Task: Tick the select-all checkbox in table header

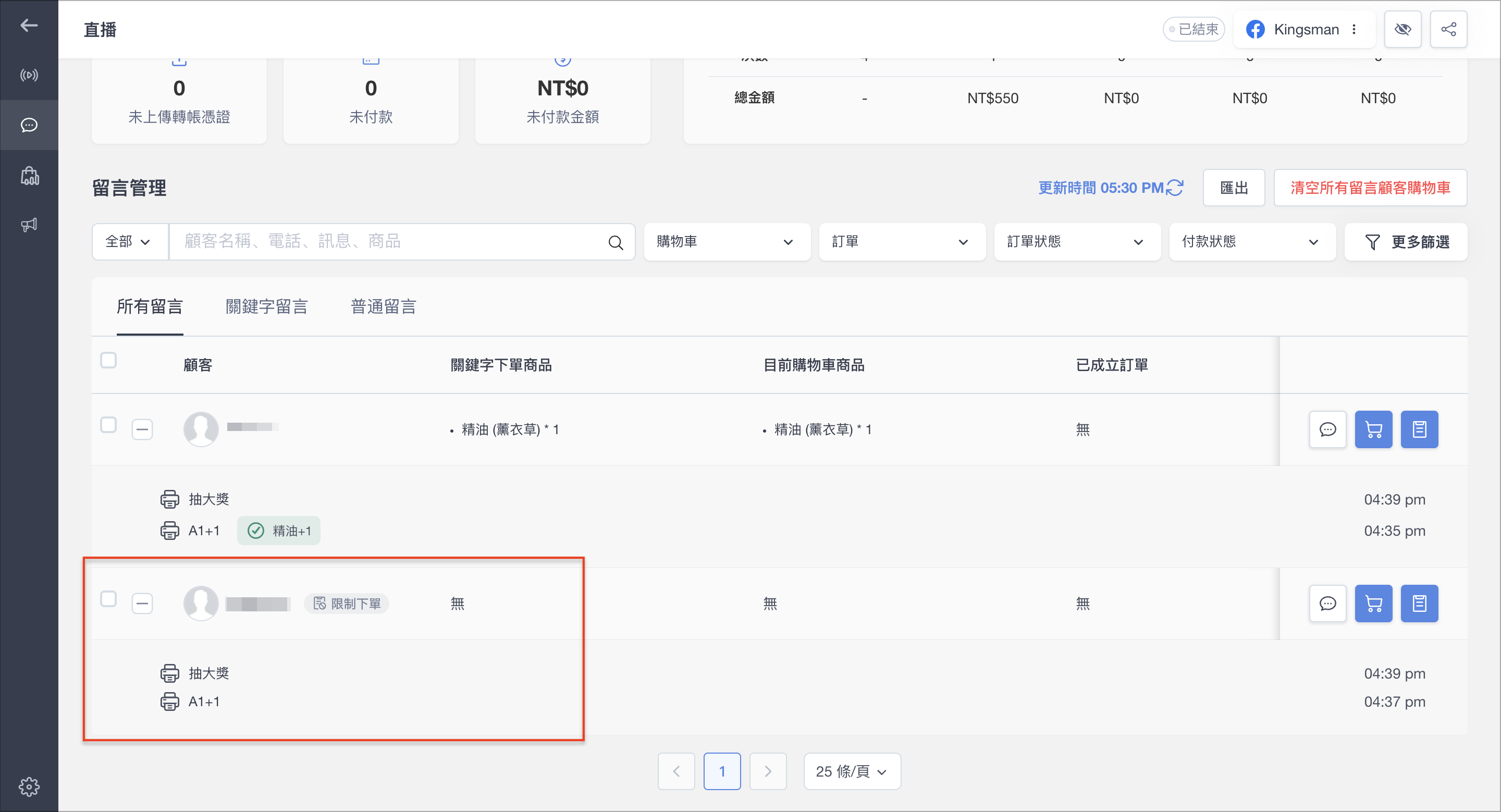Action: (x=108, y=361)
